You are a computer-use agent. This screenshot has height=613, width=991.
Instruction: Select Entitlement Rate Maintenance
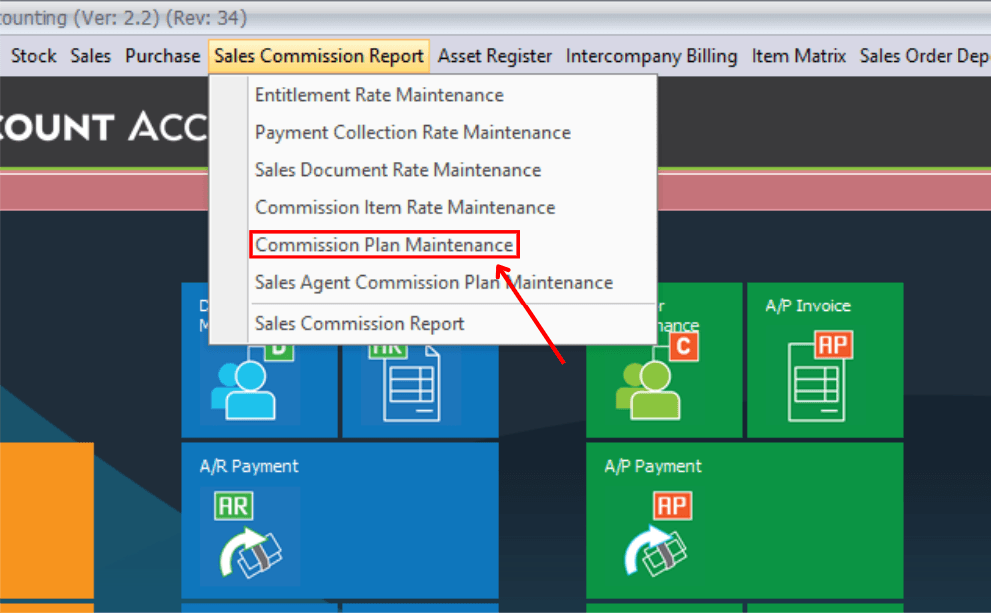tap(379, 94)
